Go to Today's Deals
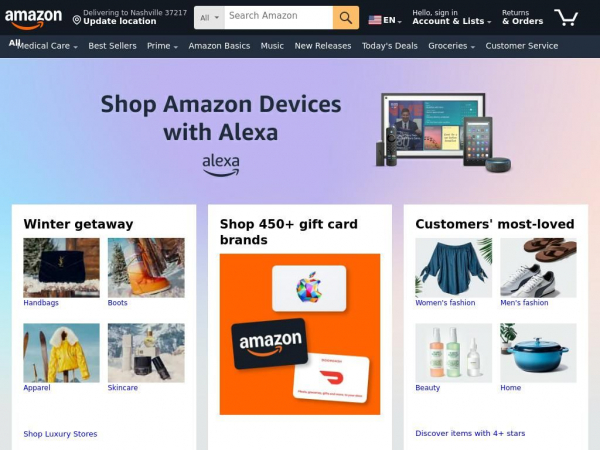Viewport: 600px width, 450px height. [x=390, y=46]
